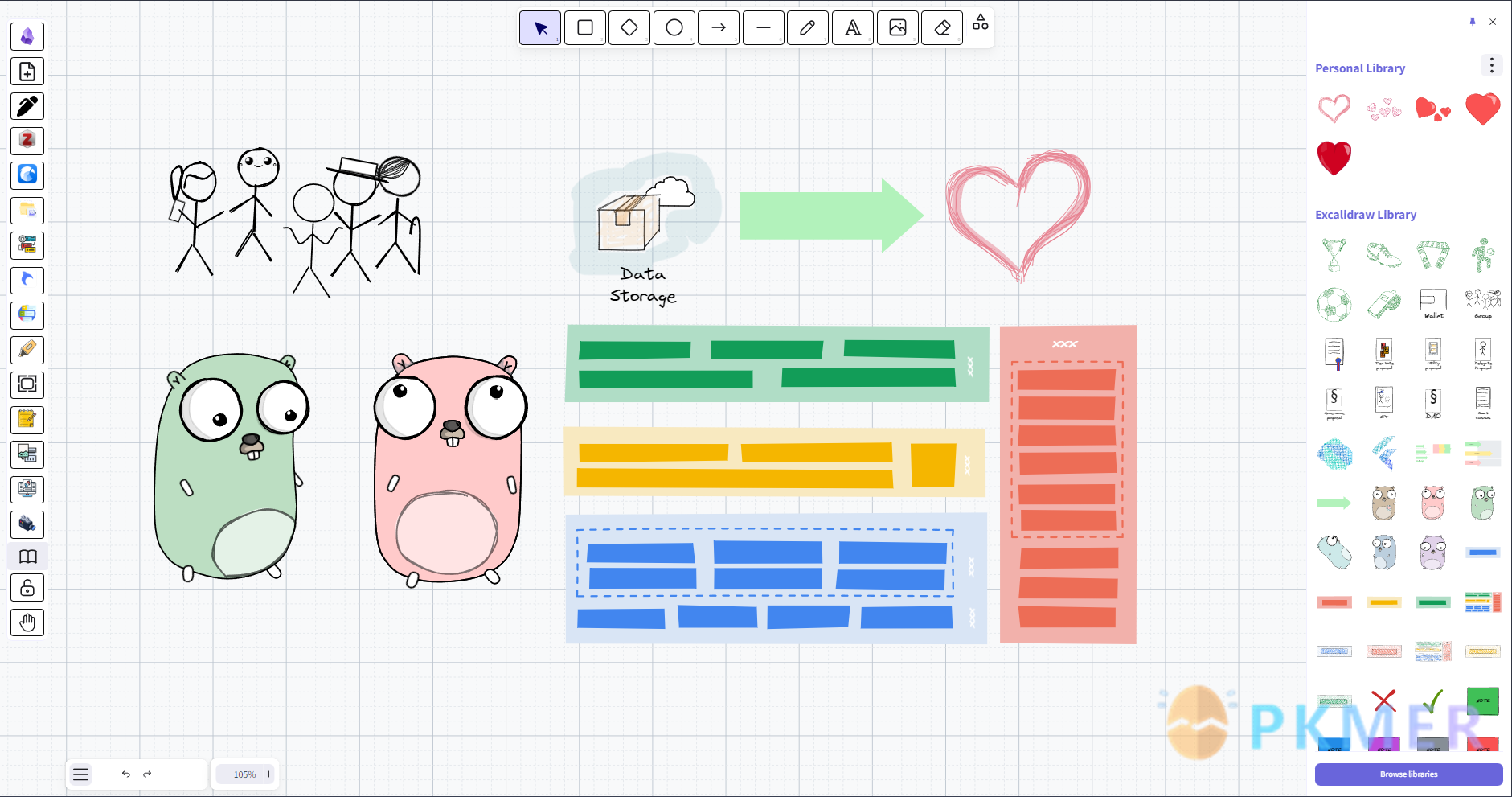
Task: Select the Group stick figures library item
Action: coord(1483,305)
